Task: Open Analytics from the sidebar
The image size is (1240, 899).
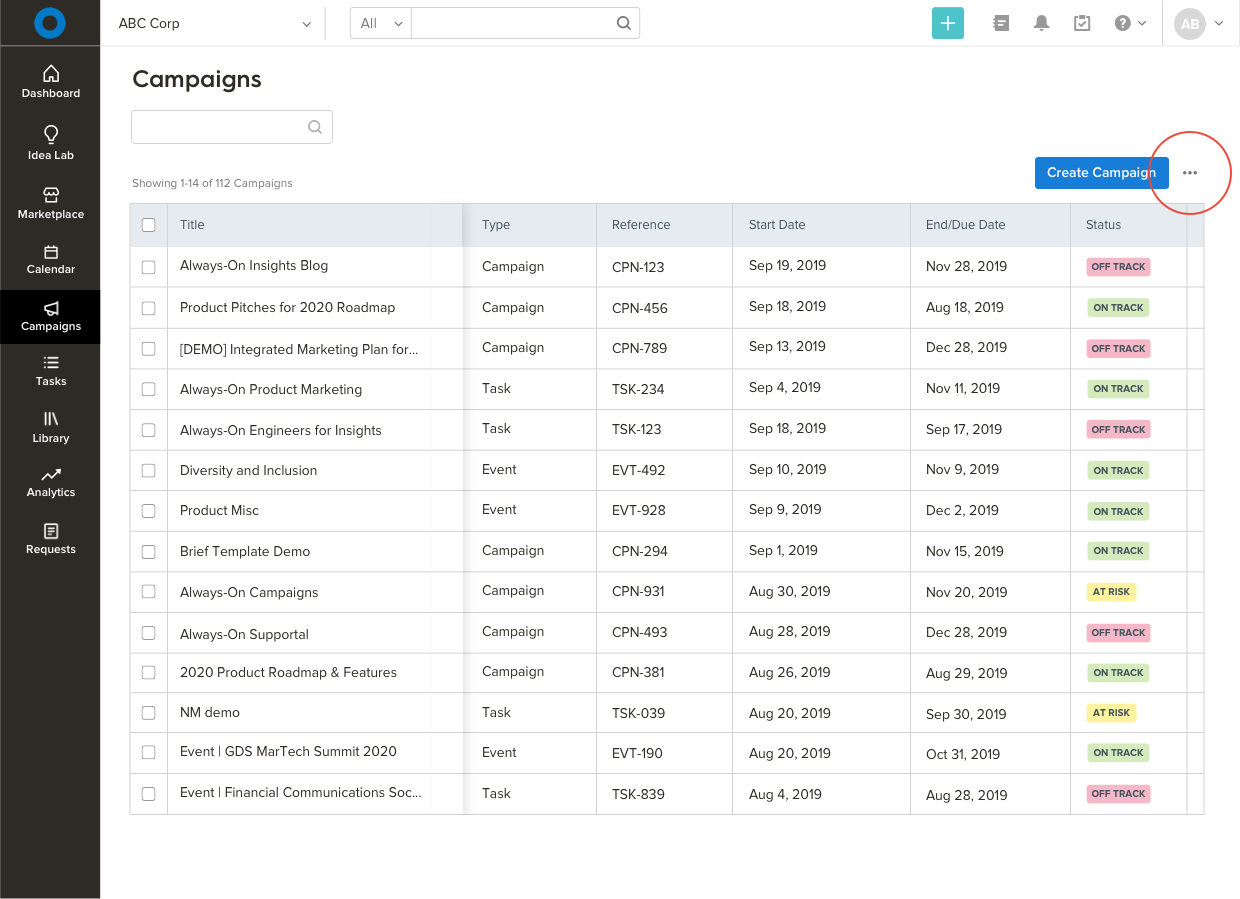Action: click(x=51, y=482)
